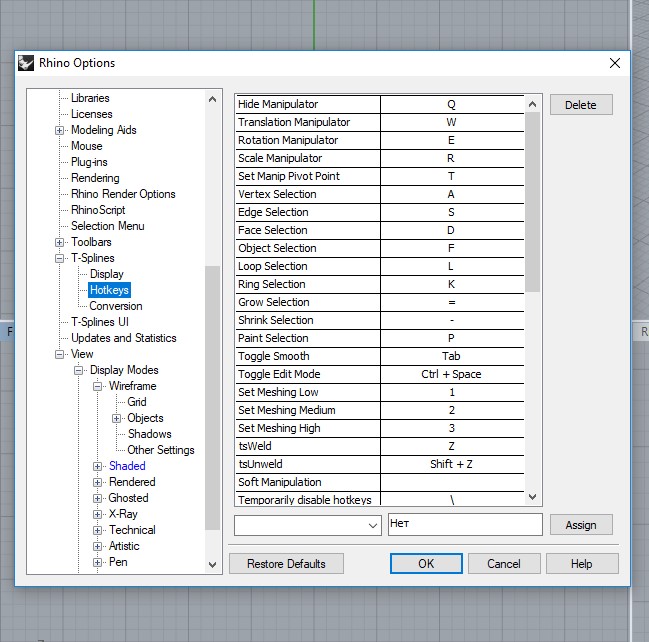
Task: Click Restore Defaults button
Action: [286, 564]
